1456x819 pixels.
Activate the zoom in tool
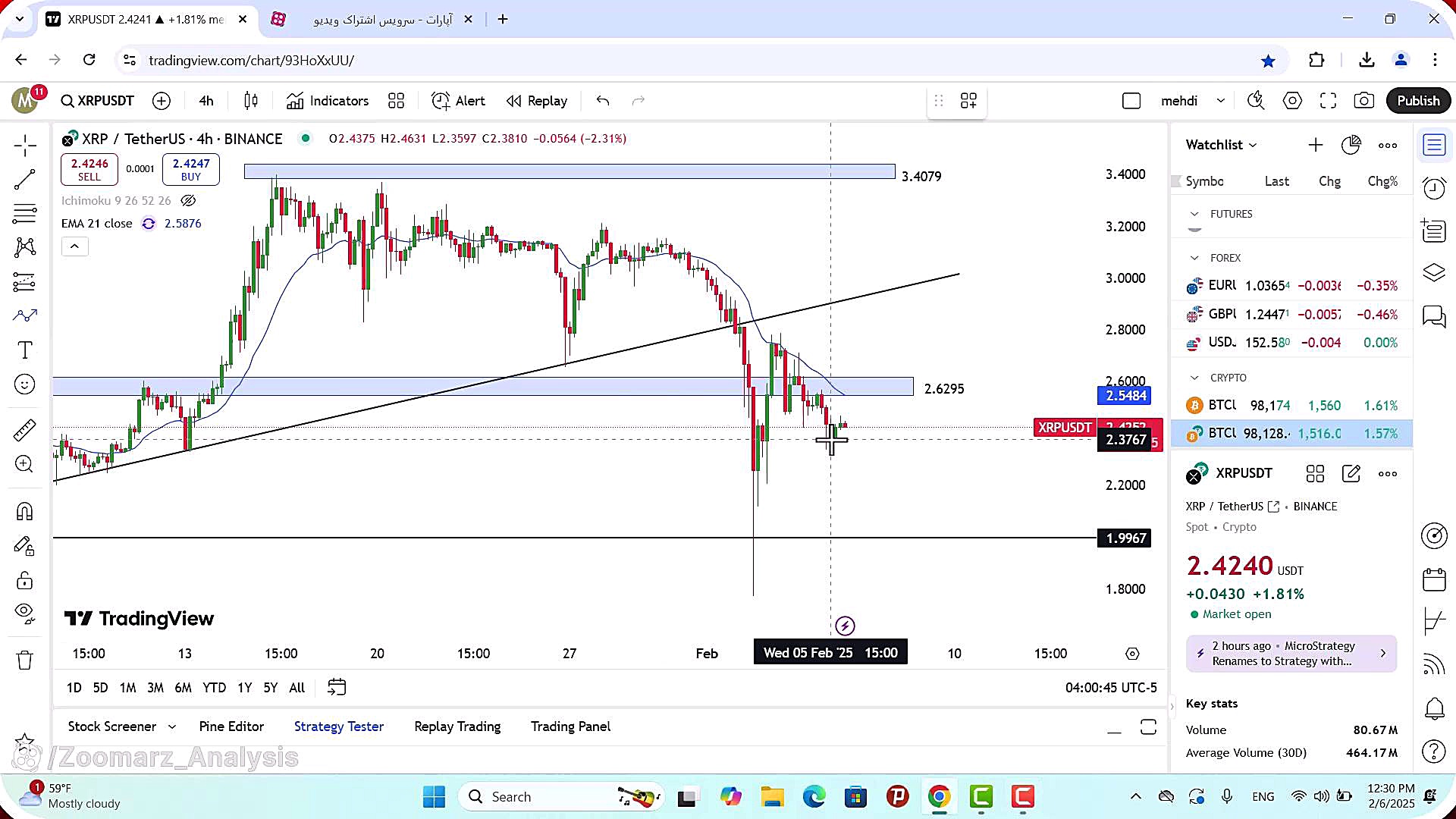24,464
